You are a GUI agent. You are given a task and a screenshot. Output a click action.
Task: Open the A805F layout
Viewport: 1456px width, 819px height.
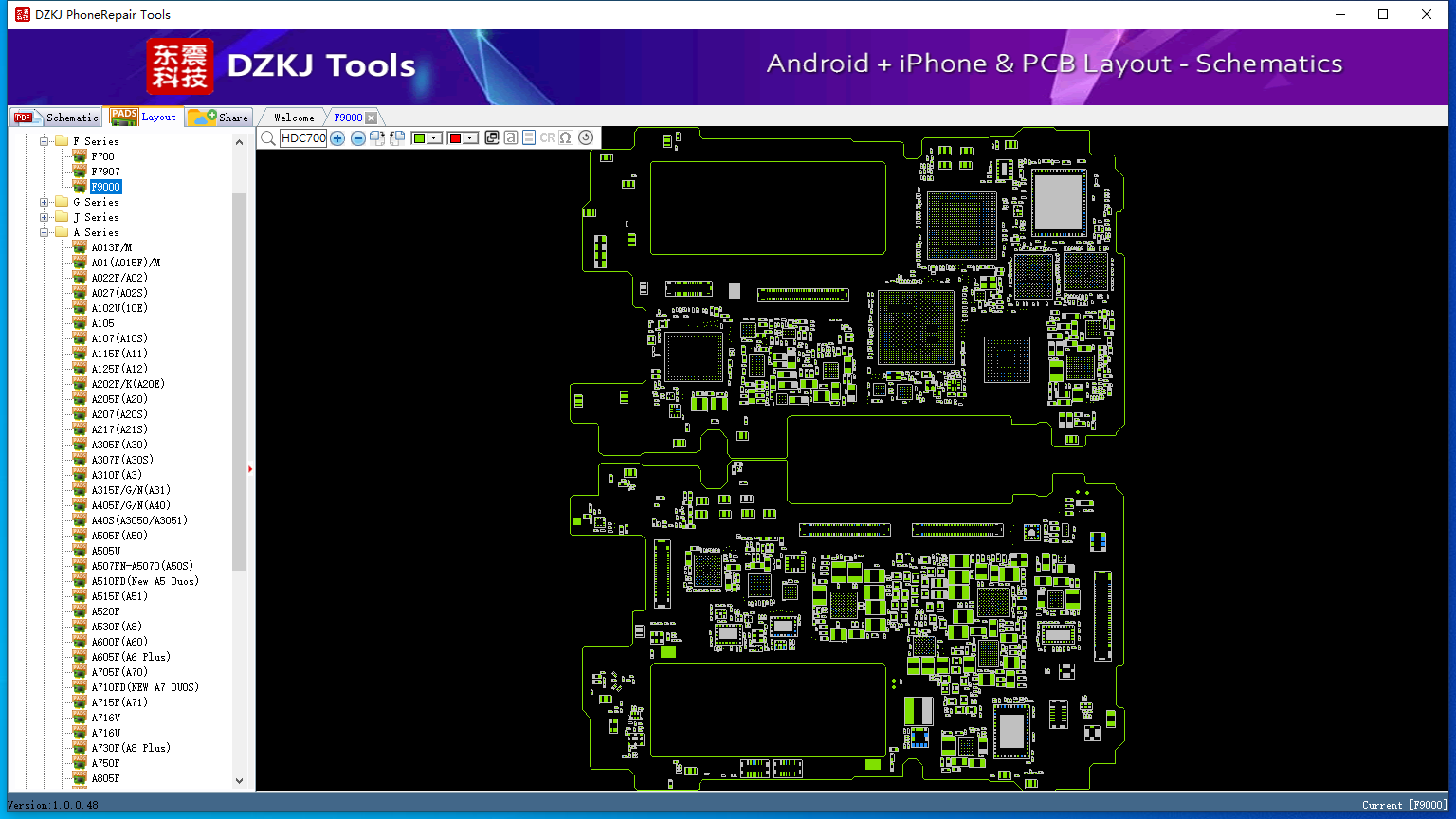point(105,778)
